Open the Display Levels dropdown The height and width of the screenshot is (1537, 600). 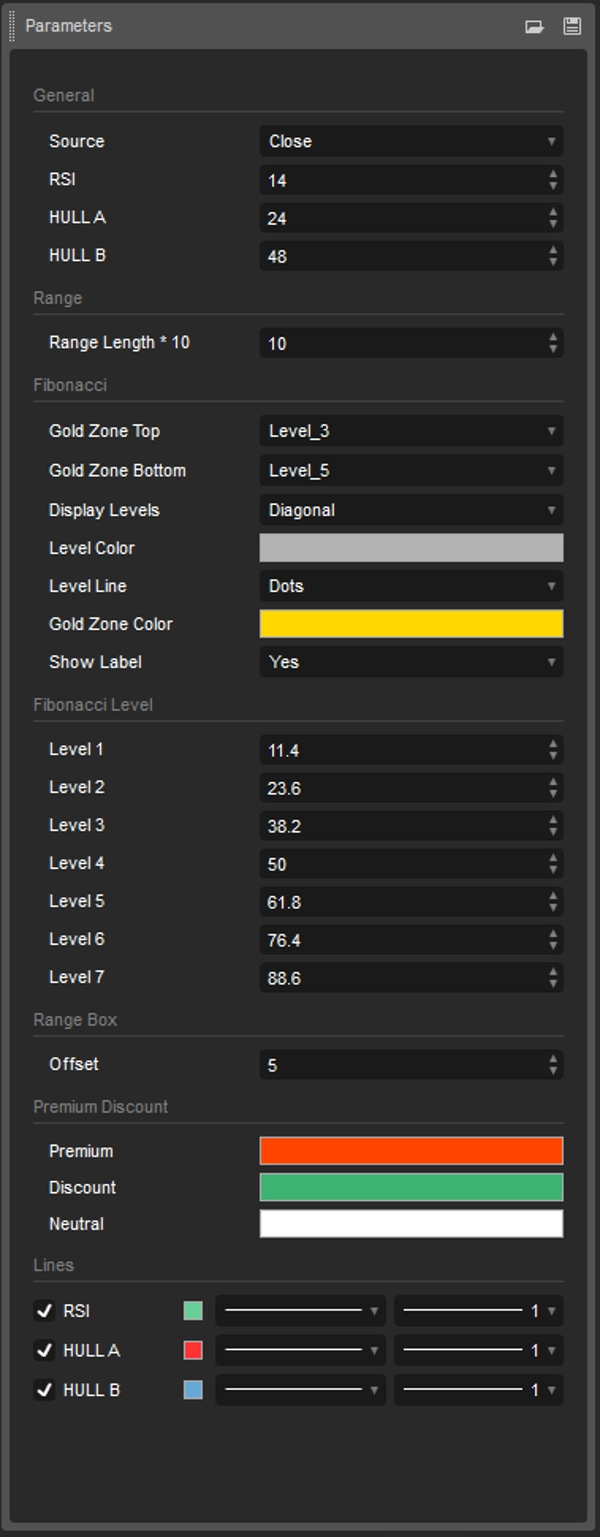point(410,510)
